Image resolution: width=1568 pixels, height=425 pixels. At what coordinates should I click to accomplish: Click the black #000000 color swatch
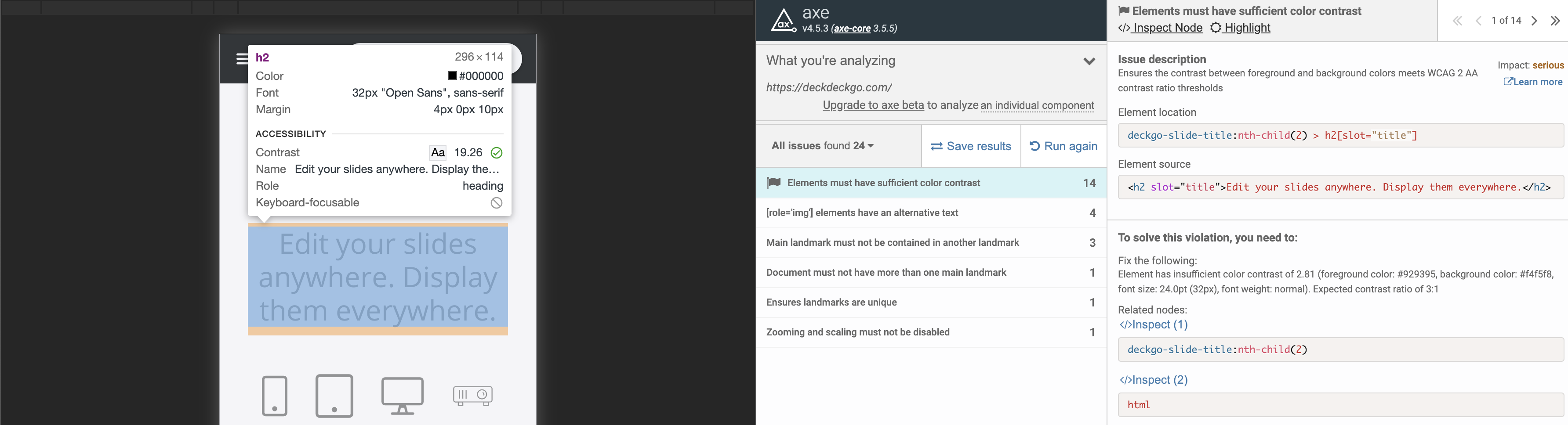[452, 76]
